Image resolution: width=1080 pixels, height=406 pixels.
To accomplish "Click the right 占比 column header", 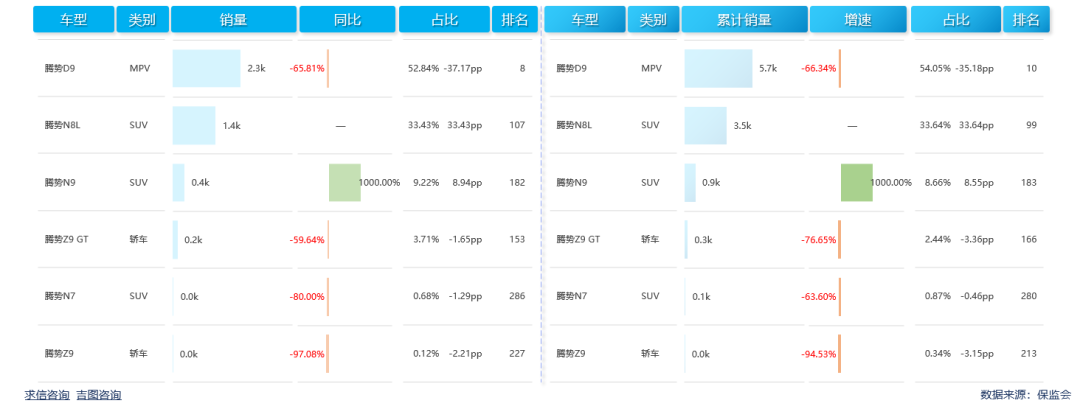I will click(x=956, y=19).
